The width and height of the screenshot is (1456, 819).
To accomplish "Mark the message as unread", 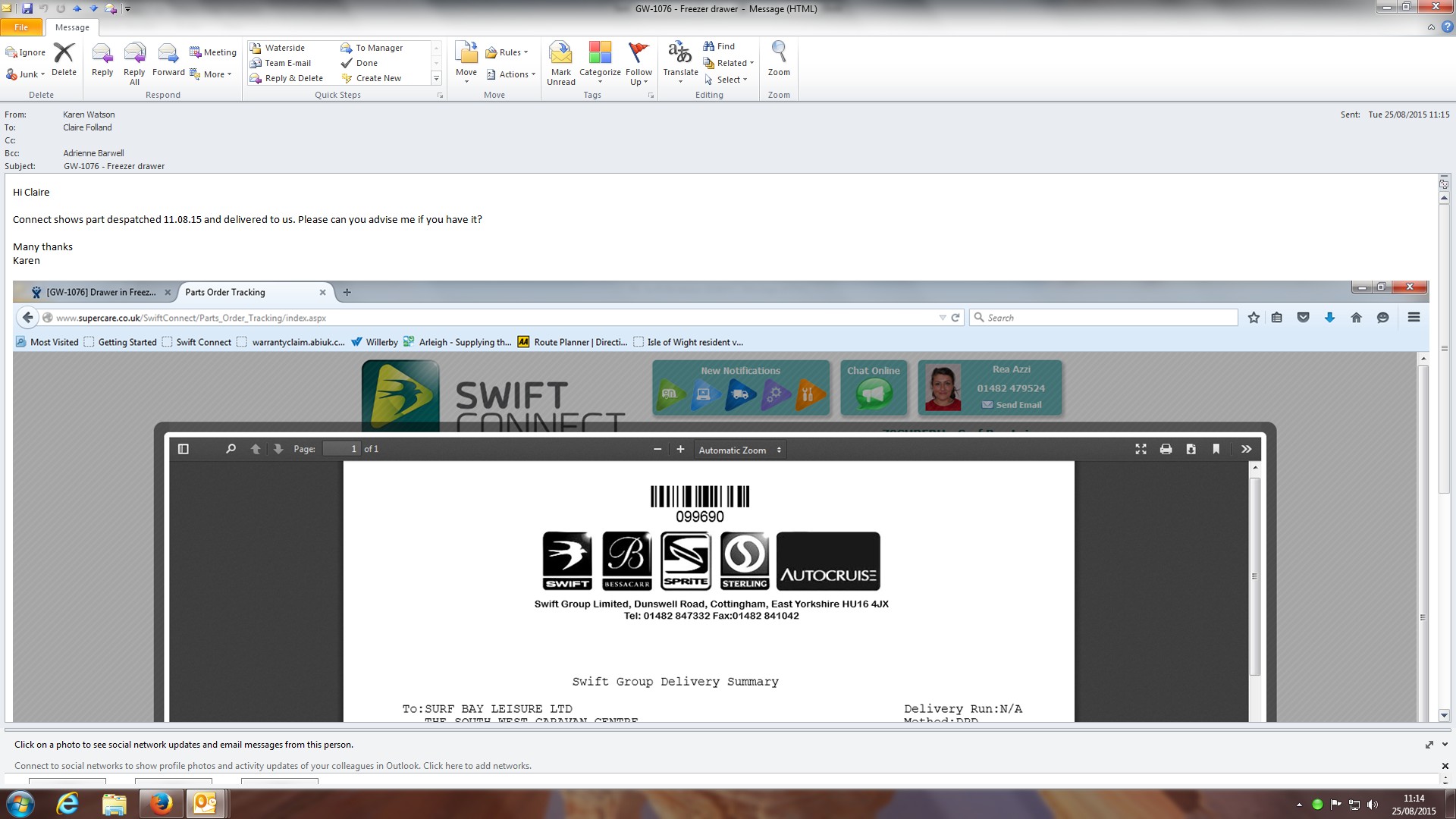I will [x=560, y=62].
